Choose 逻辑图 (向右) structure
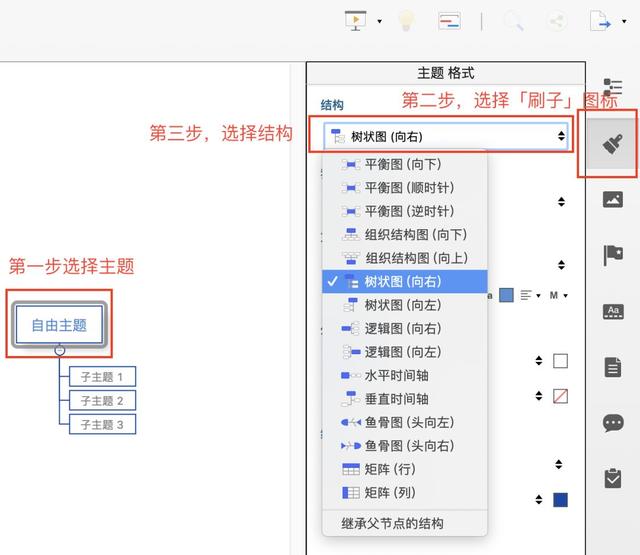Viewport: 640px width, 555px height. [x=405, y=329]
